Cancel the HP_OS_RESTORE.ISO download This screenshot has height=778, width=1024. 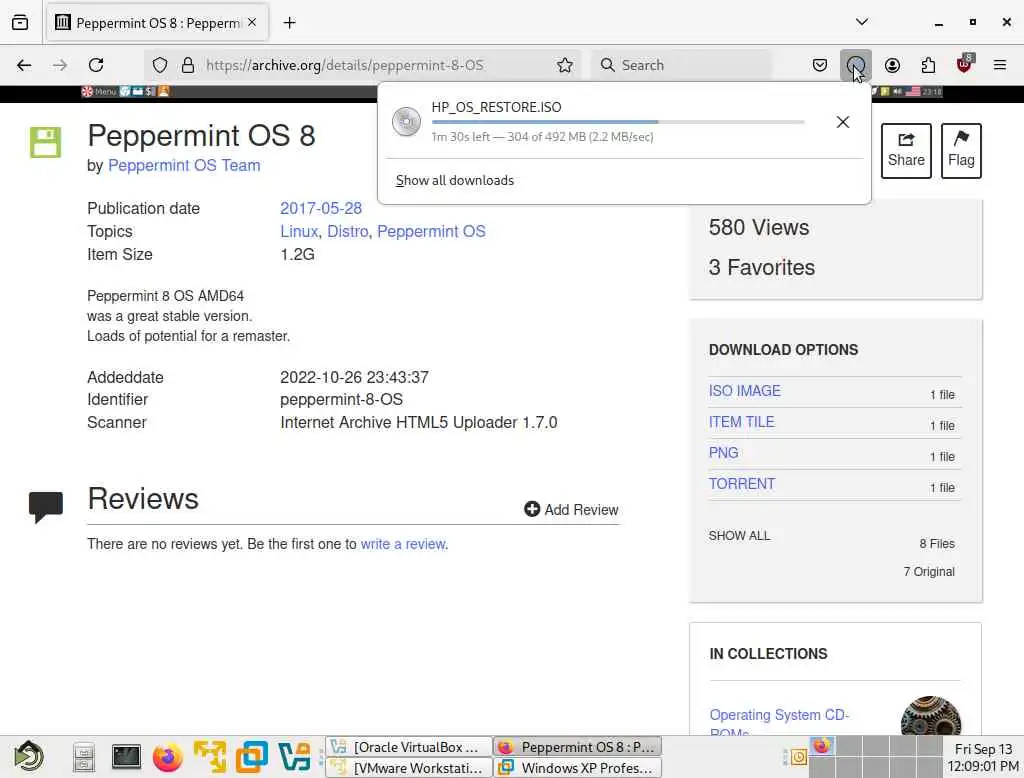(x=843, y=122)
